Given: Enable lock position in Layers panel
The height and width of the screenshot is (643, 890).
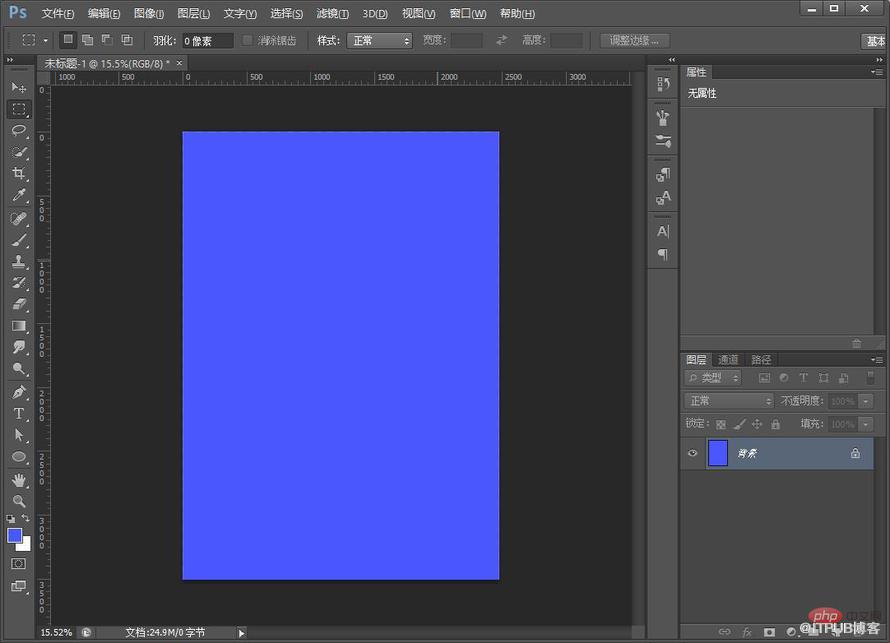Looking at the screenshot, I should coord(757,424).
